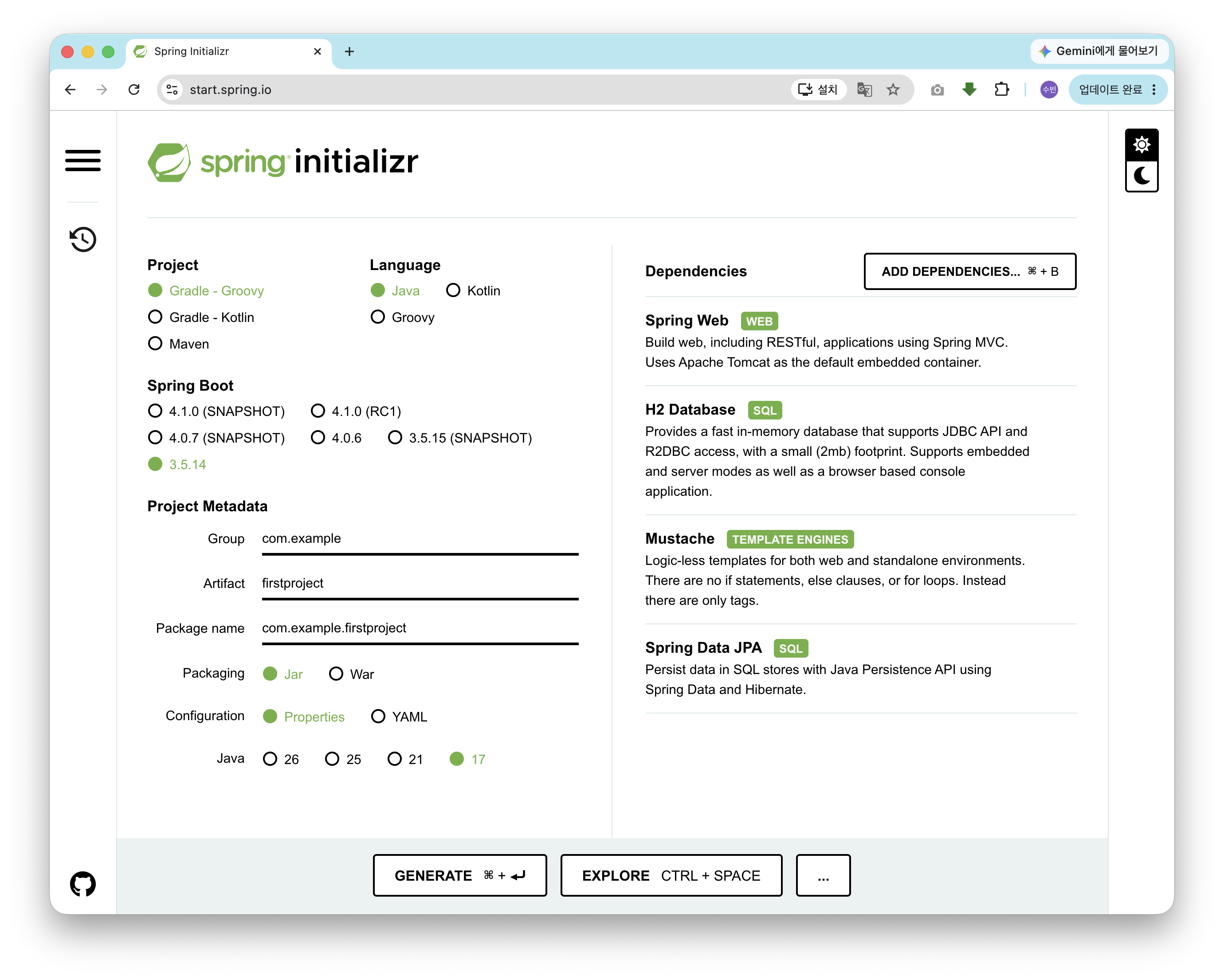Click the address bar URL start.spring.io
1224x980 pixels.
click(231, 90)
